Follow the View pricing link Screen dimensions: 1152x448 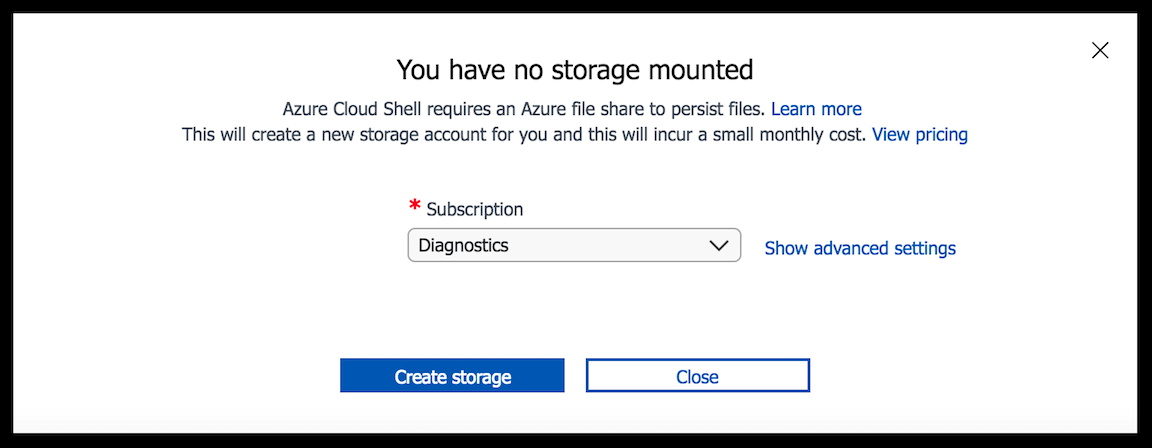coord(920,134)
